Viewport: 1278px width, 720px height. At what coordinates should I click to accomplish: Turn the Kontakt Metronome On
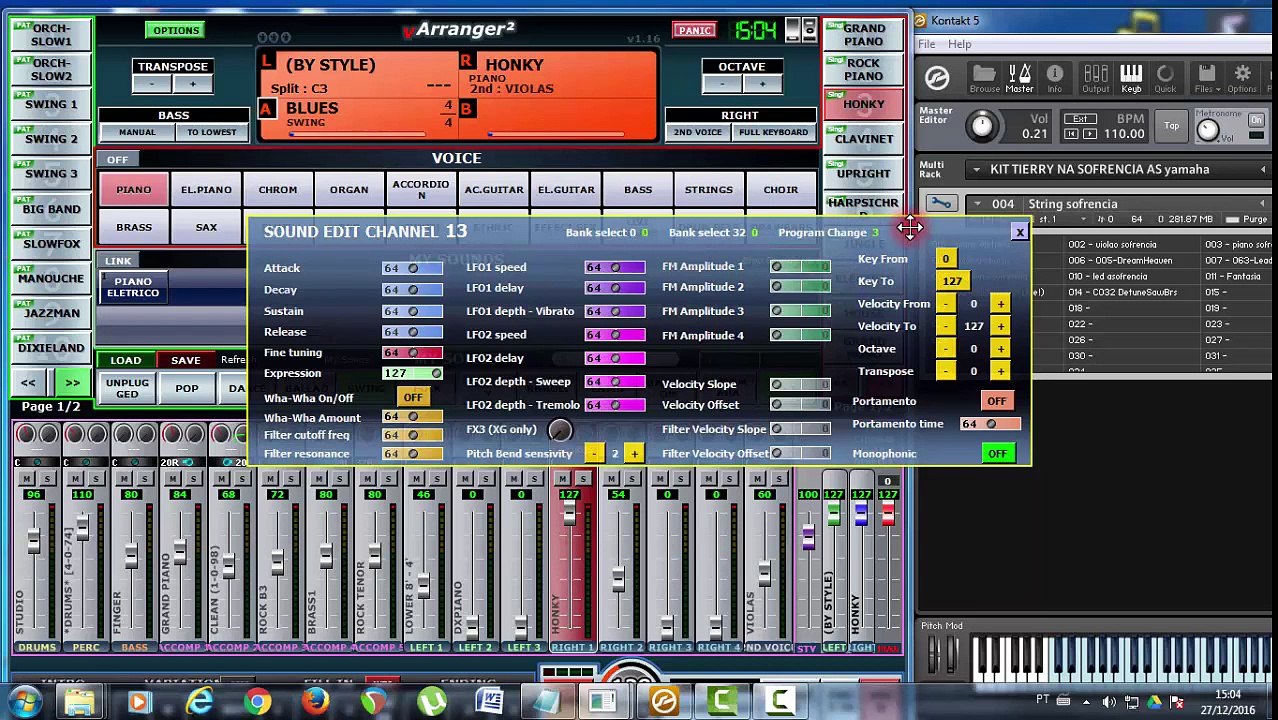1256,120
